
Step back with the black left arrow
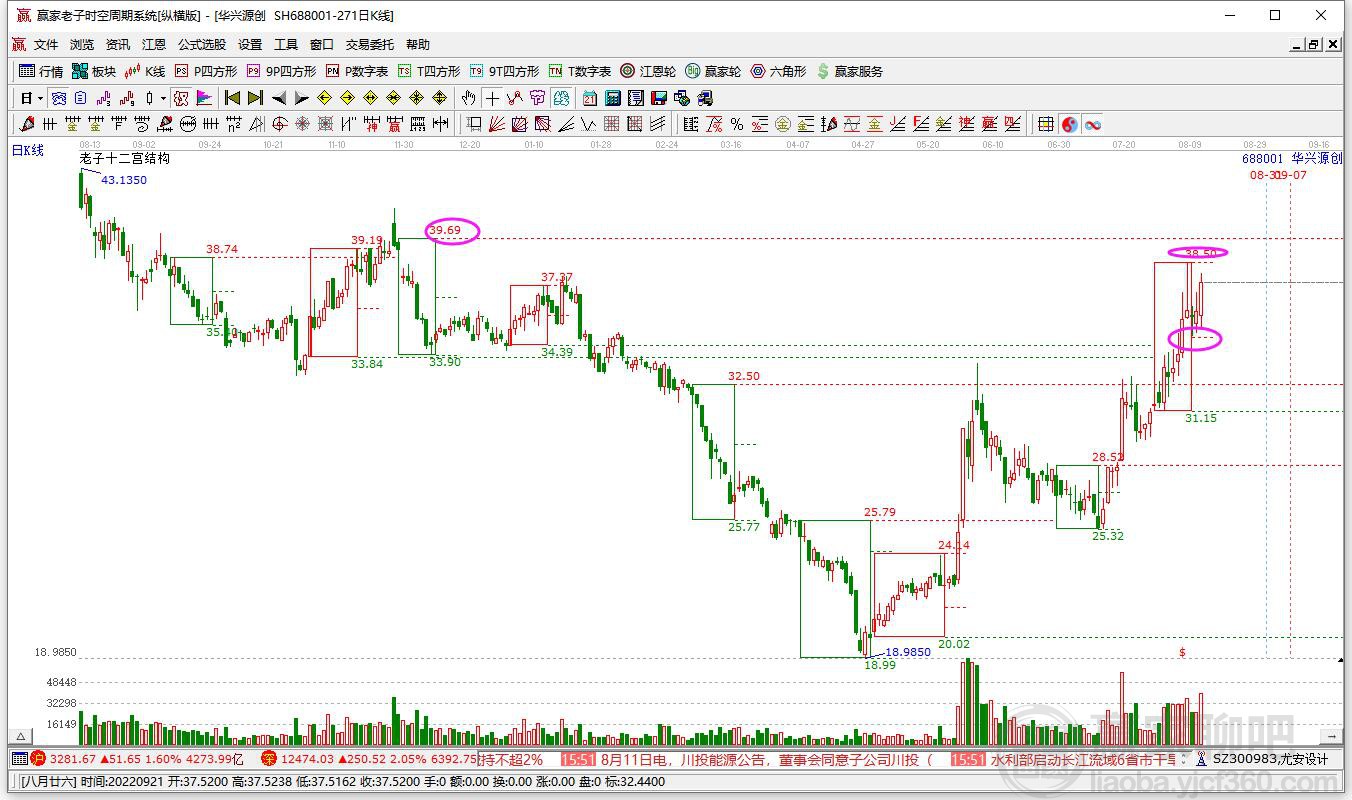[x=279, y=98]
